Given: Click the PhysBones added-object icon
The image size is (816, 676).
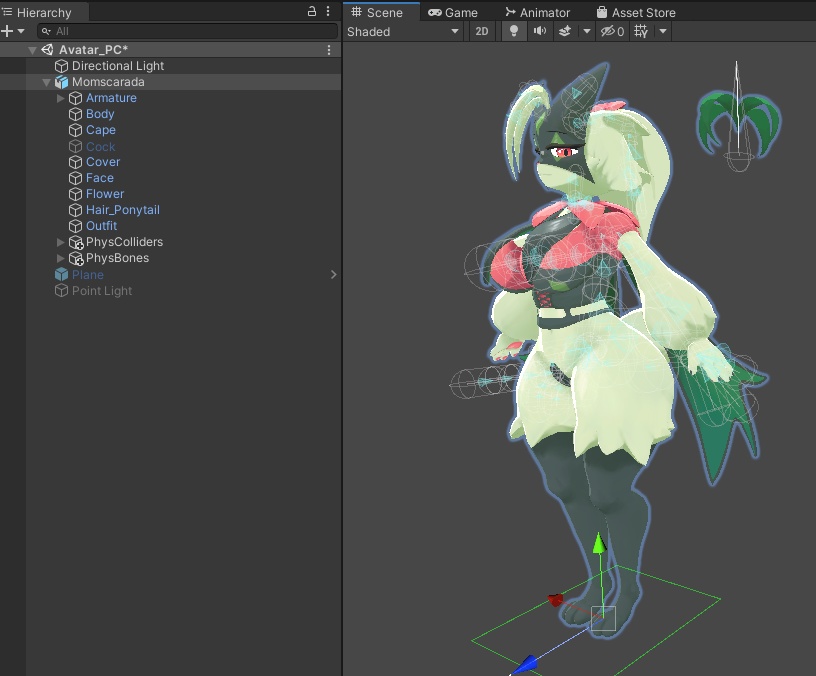Looking at the screenshot, I should tap(76, 259).
